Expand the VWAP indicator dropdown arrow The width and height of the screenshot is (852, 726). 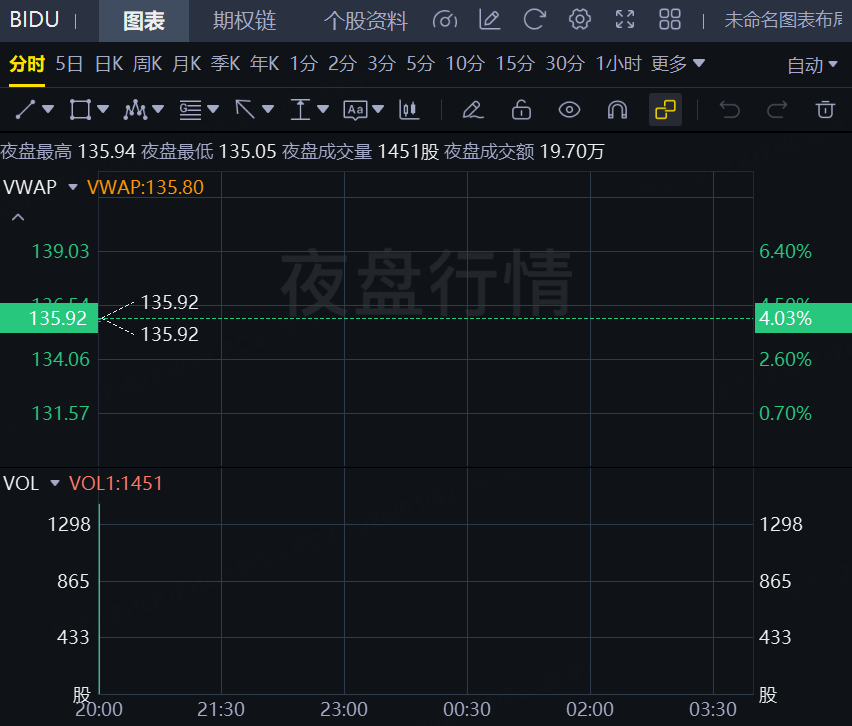72,187
